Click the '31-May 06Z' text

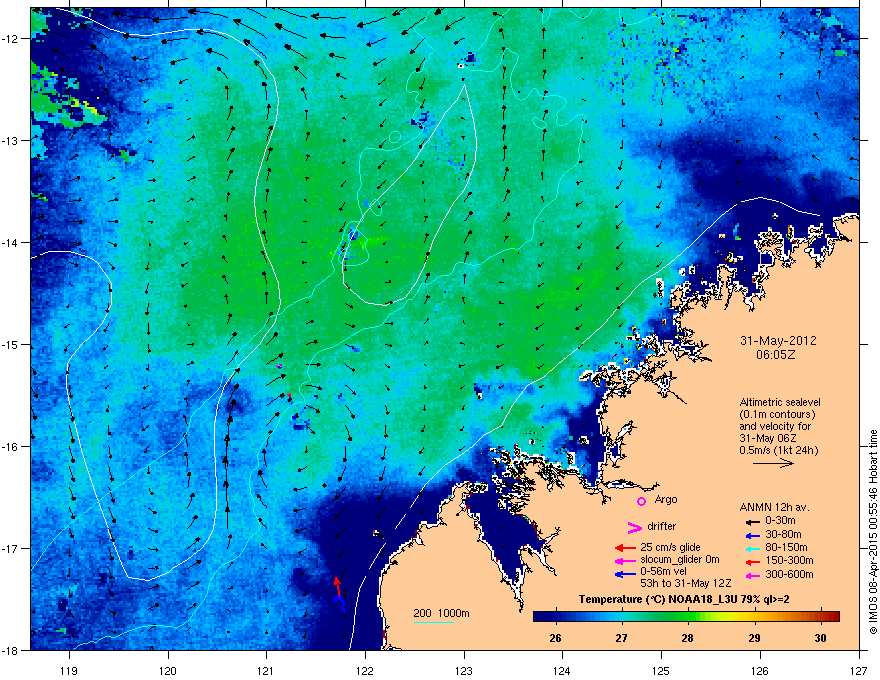pos(768,438)
